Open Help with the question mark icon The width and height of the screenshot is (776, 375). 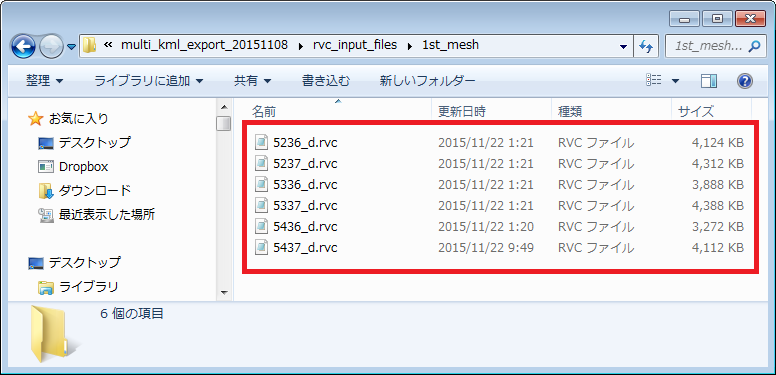coord(744,81)
